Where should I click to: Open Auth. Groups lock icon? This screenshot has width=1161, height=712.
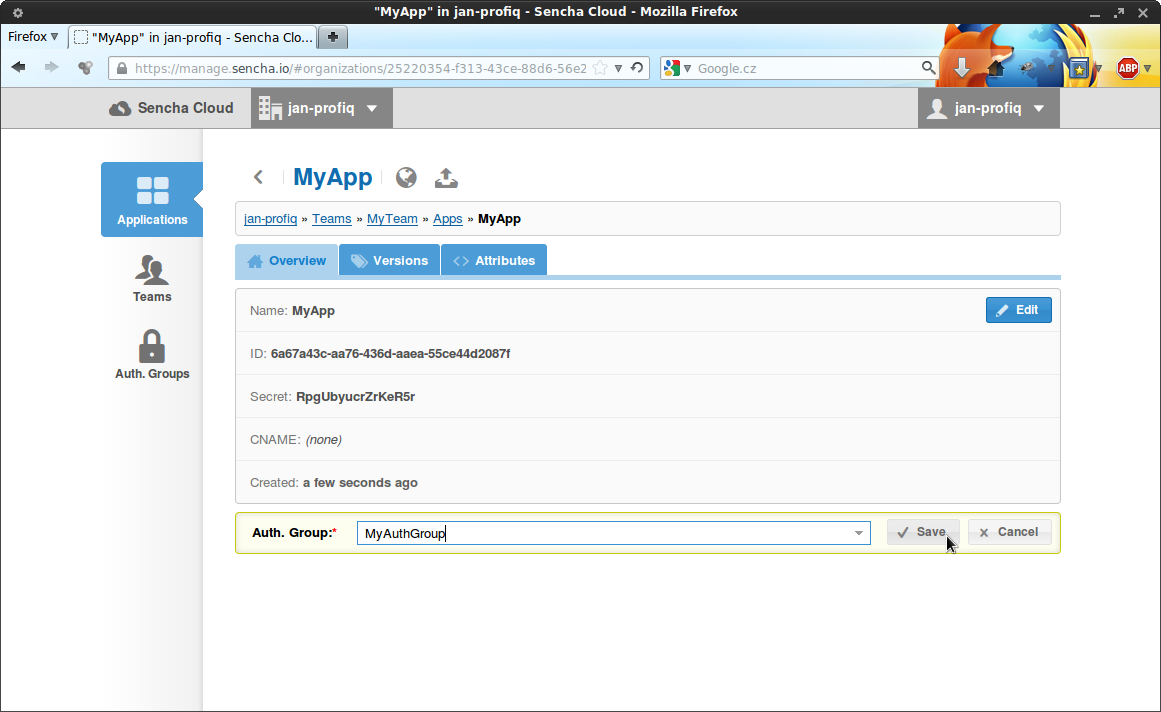152,347
